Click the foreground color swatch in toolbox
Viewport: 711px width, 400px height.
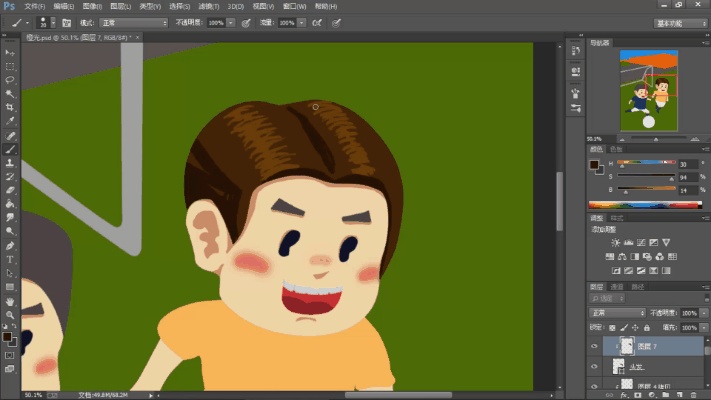point(7,337)
